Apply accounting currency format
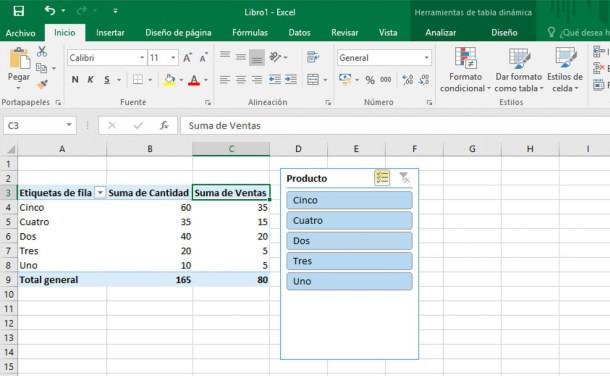Screen dimensions: 610x376 (345, 79)
